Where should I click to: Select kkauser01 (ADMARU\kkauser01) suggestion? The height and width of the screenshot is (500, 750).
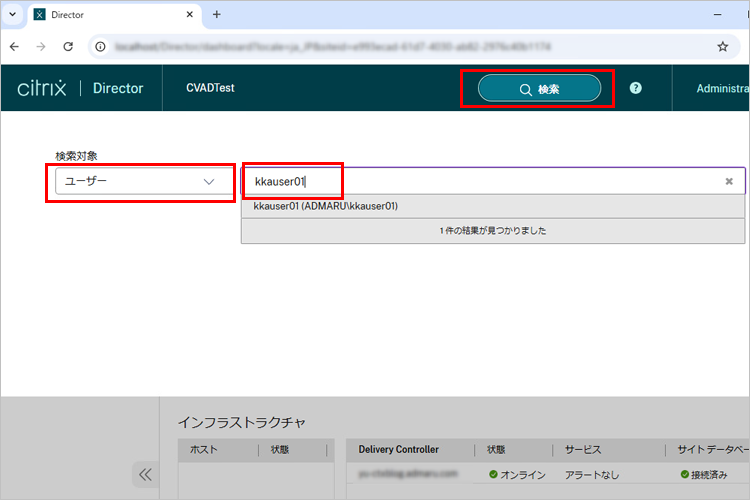[x=326, y=207]
